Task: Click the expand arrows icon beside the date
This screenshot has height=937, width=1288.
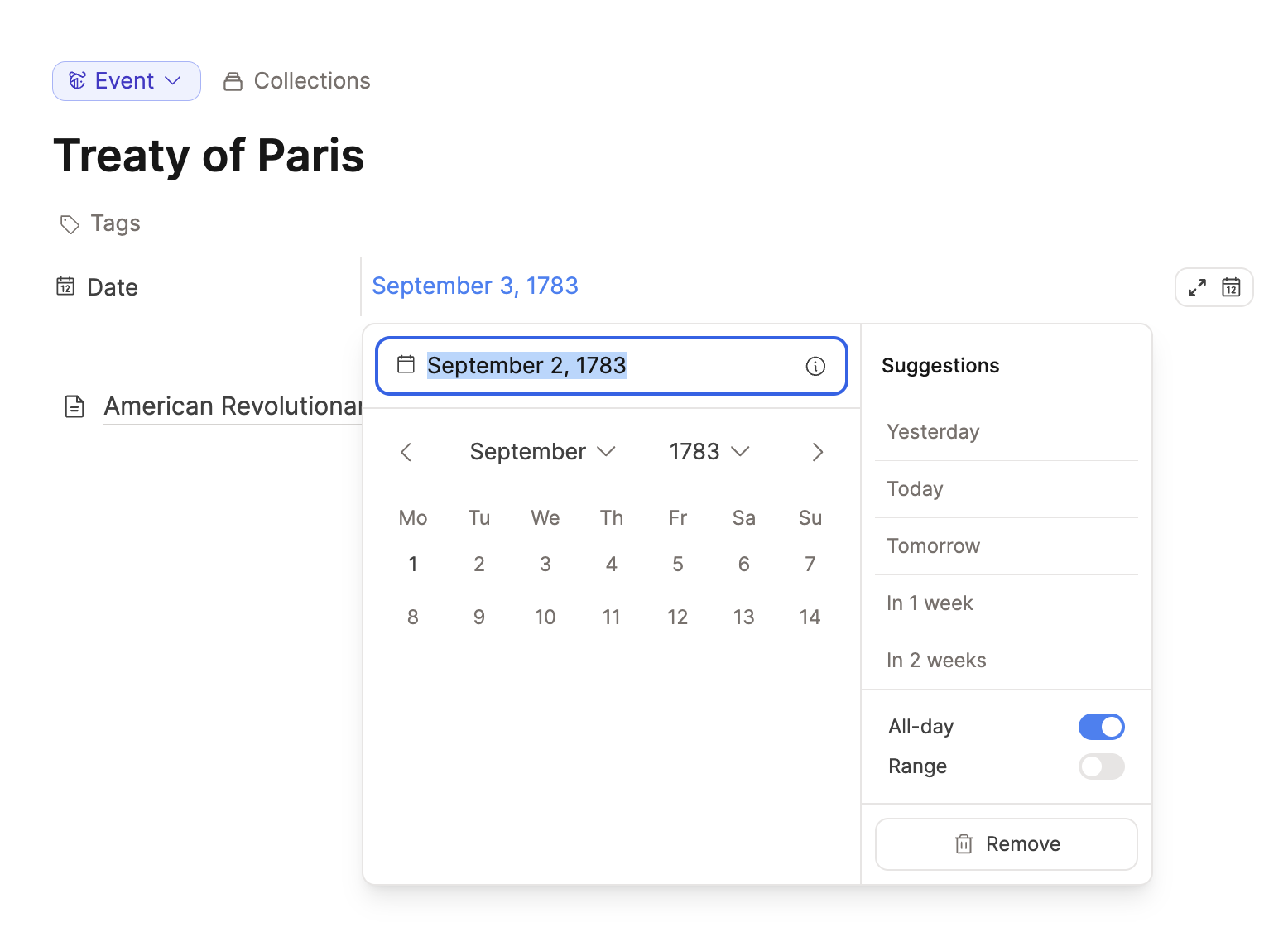Action: 1197,288
